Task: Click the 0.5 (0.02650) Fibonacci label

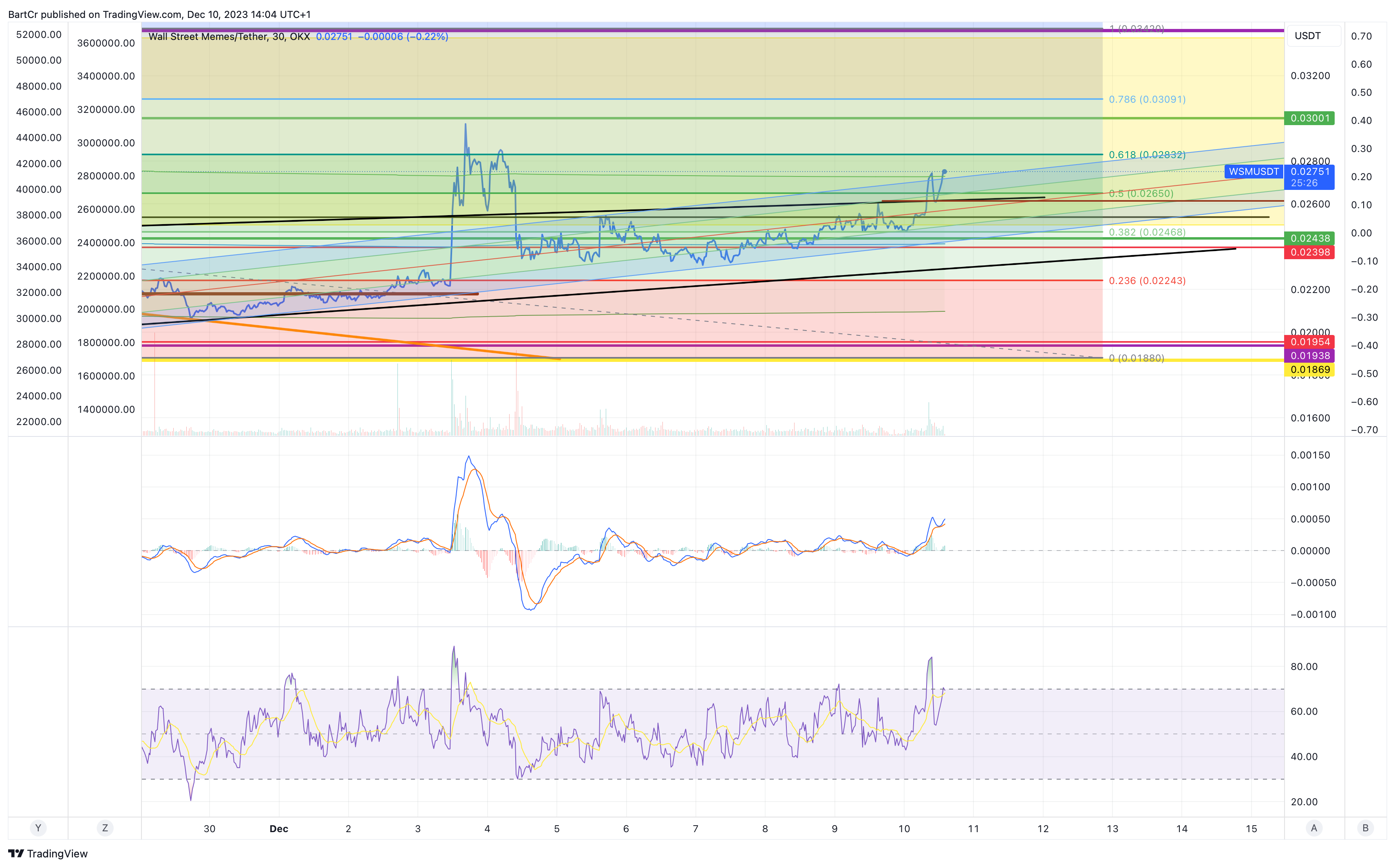Action: pos(1141,194)
